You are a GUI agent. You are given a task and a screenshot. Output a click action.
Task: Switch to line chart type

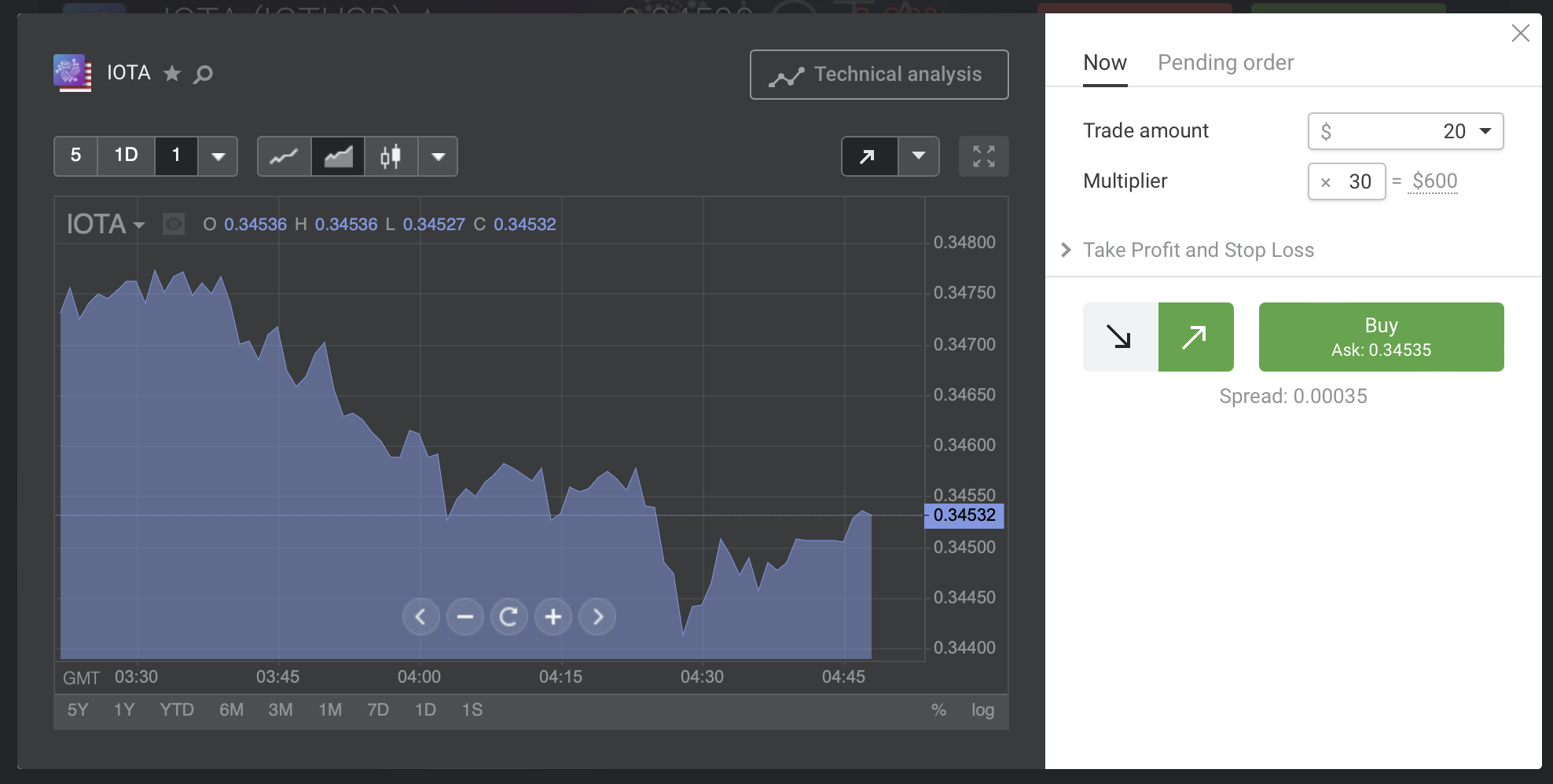coord(284,156)
